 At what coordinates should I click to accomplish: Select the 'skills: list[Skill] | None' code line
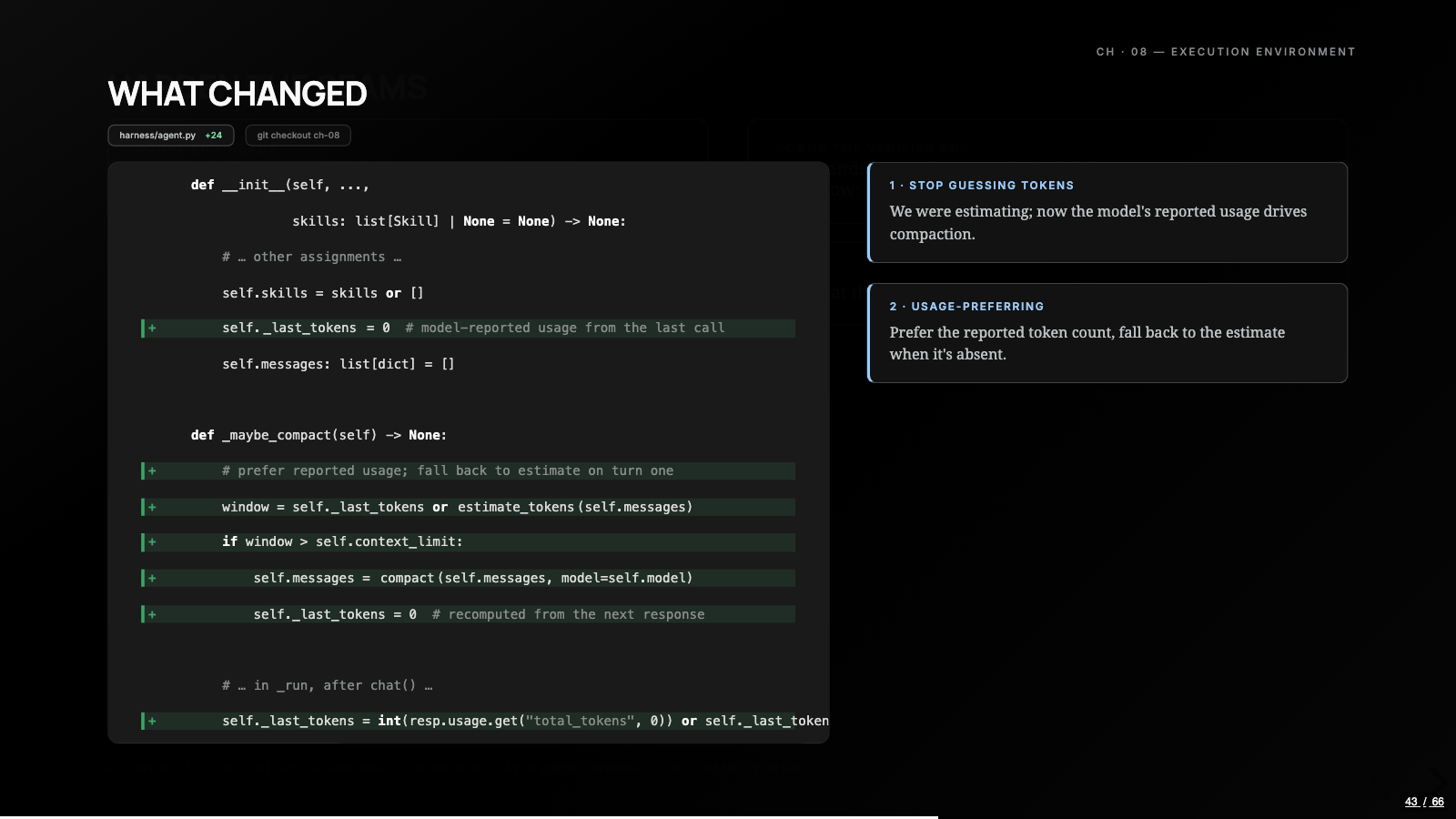click(x=459, y=221)
